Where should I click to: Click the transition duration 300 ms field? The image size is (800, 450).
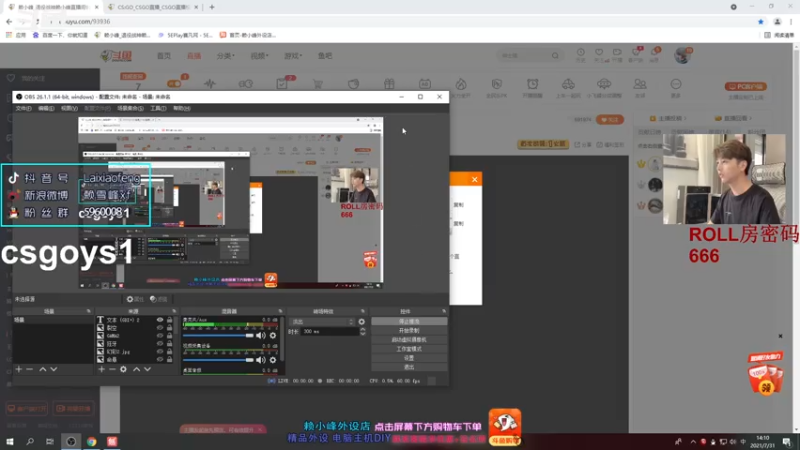330,332
